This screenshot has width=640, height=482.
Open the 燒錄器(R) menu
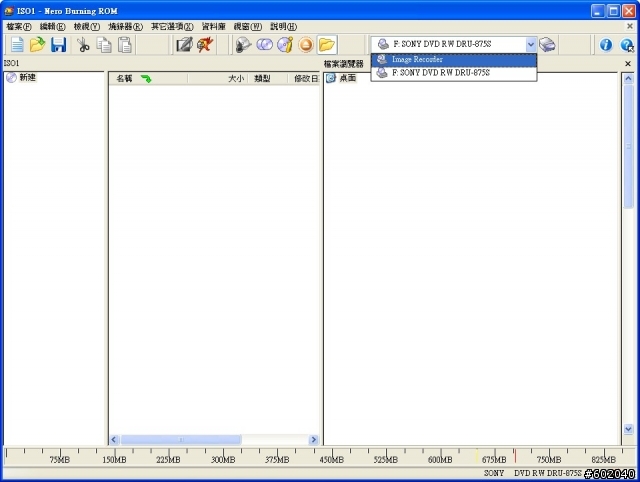click(125, 27)
